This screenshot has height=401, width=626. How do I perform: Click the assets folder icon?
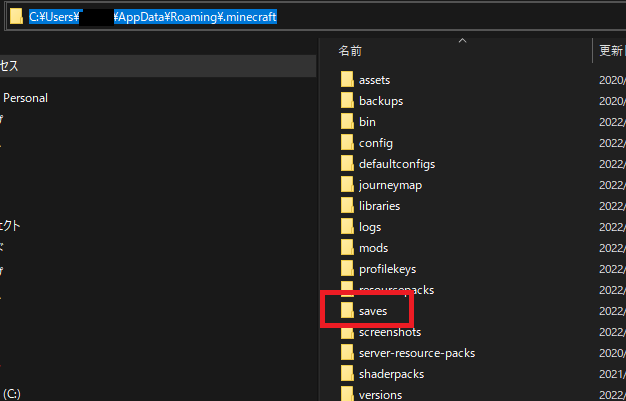click(x=347, y=80)
